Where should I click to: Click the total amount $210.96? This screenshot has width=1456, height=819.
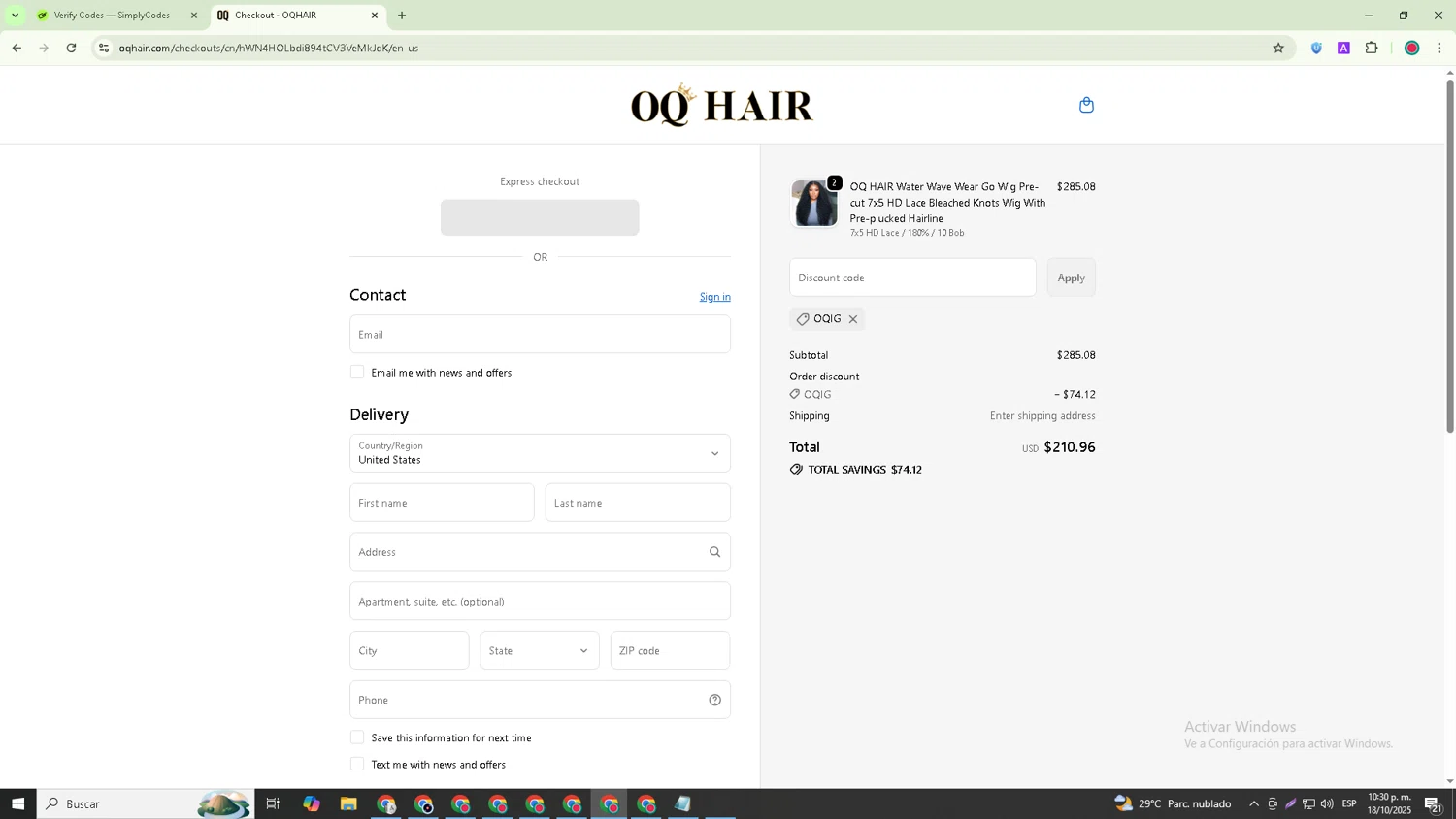pos(1070,447)
